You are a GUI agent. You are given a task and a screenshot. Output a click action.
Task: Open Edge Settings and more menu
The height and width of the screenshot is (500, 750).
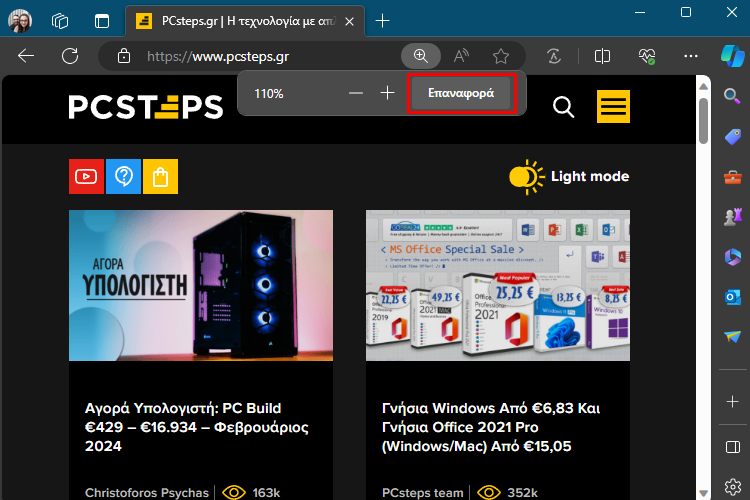[x=691, y=56]
